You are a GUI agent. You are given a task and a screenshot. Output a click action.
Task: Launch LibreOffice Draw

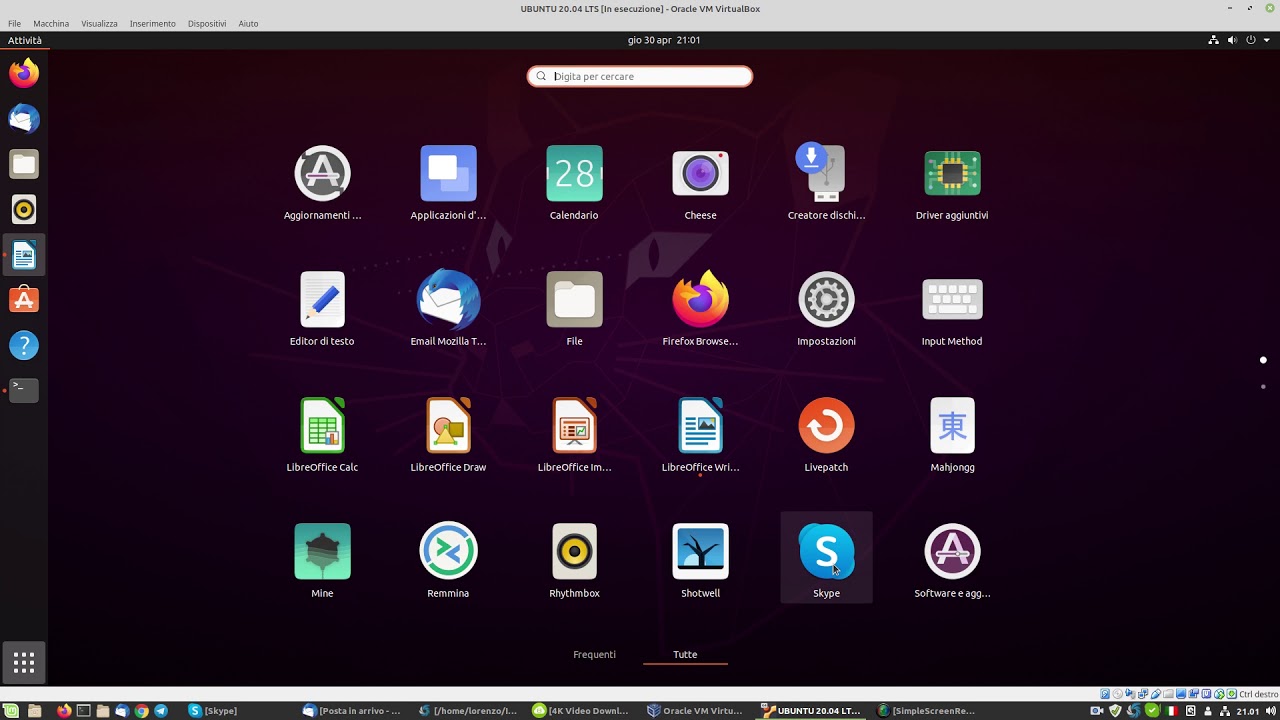(x=448, y=434)
